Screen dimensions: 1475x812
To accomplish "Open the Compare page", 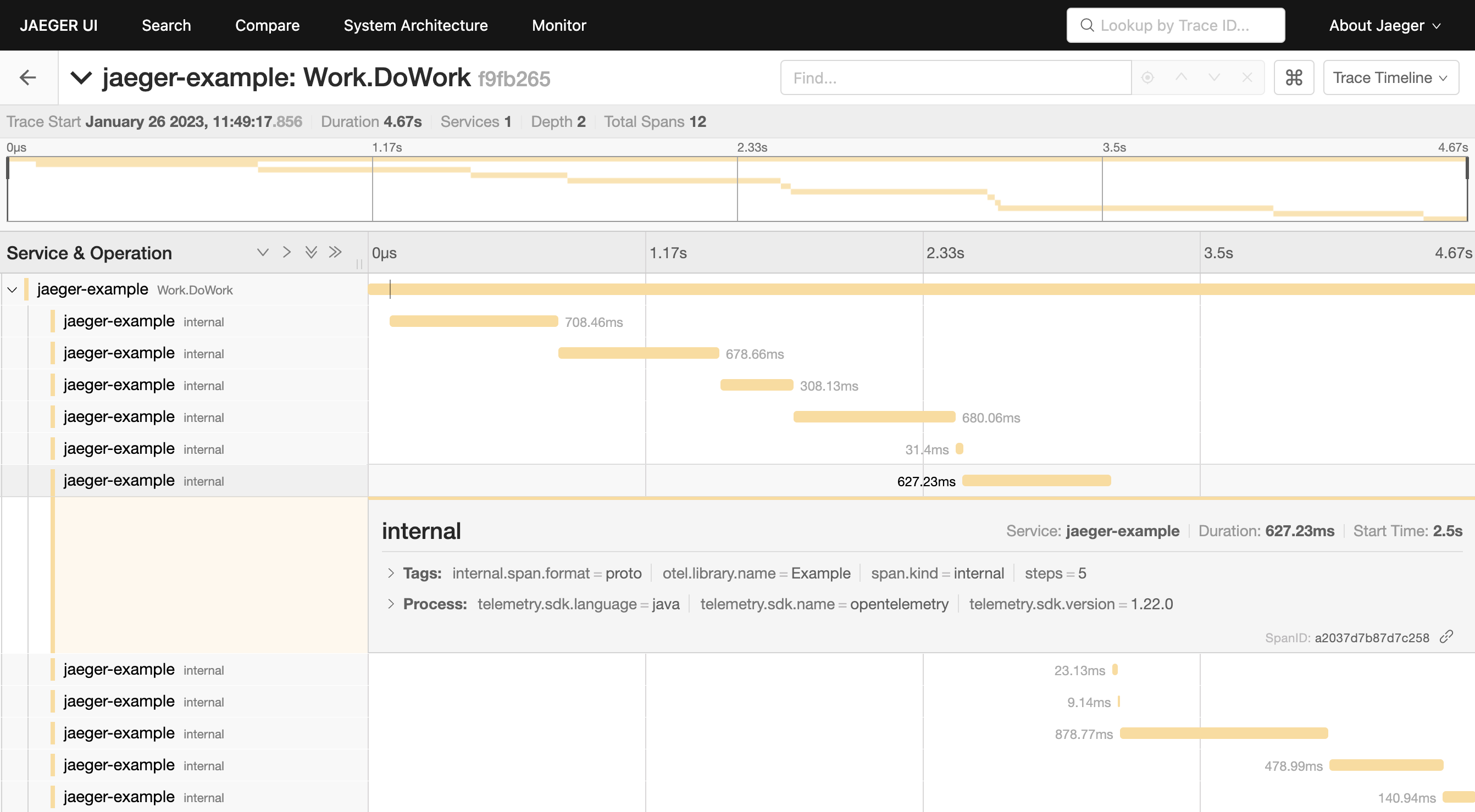I will [267, 25].
